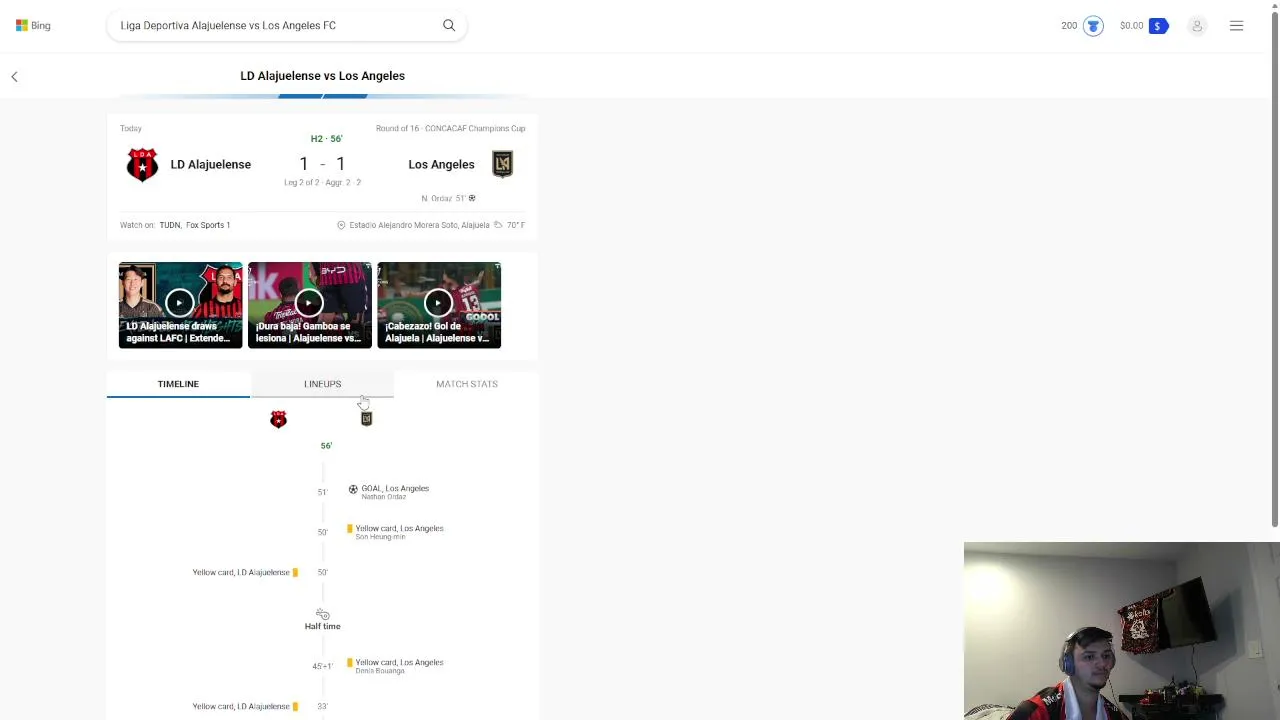Click the 1 - 1 score text

[x=322, y=164]
